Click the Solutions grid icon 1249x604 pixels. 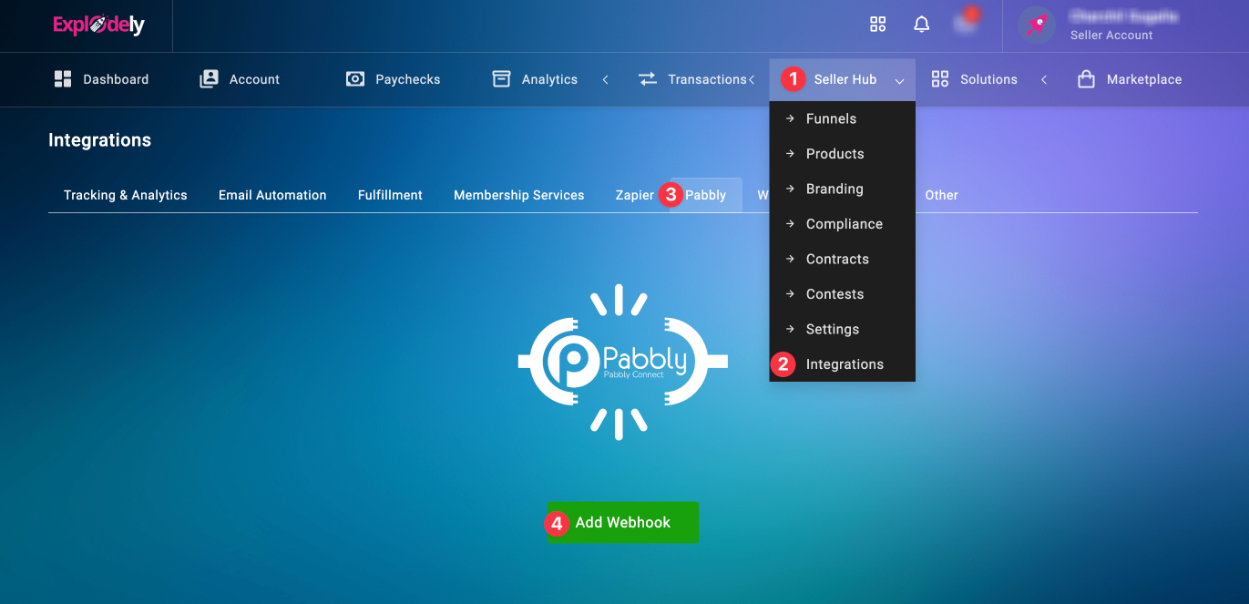coord(940,79)
